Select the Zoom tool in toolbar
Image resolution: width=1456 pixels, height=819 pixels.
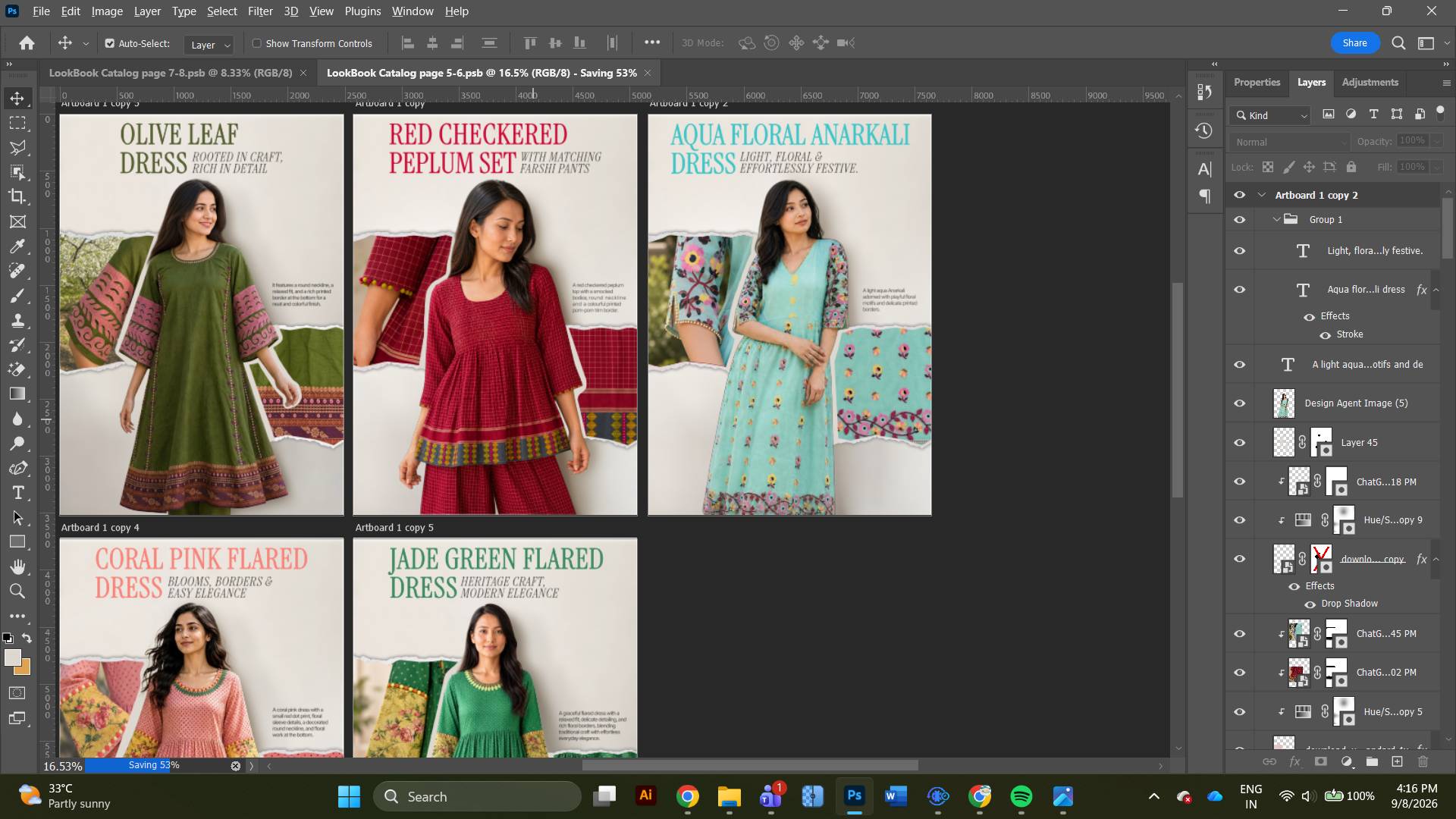[x=17, y=591]
